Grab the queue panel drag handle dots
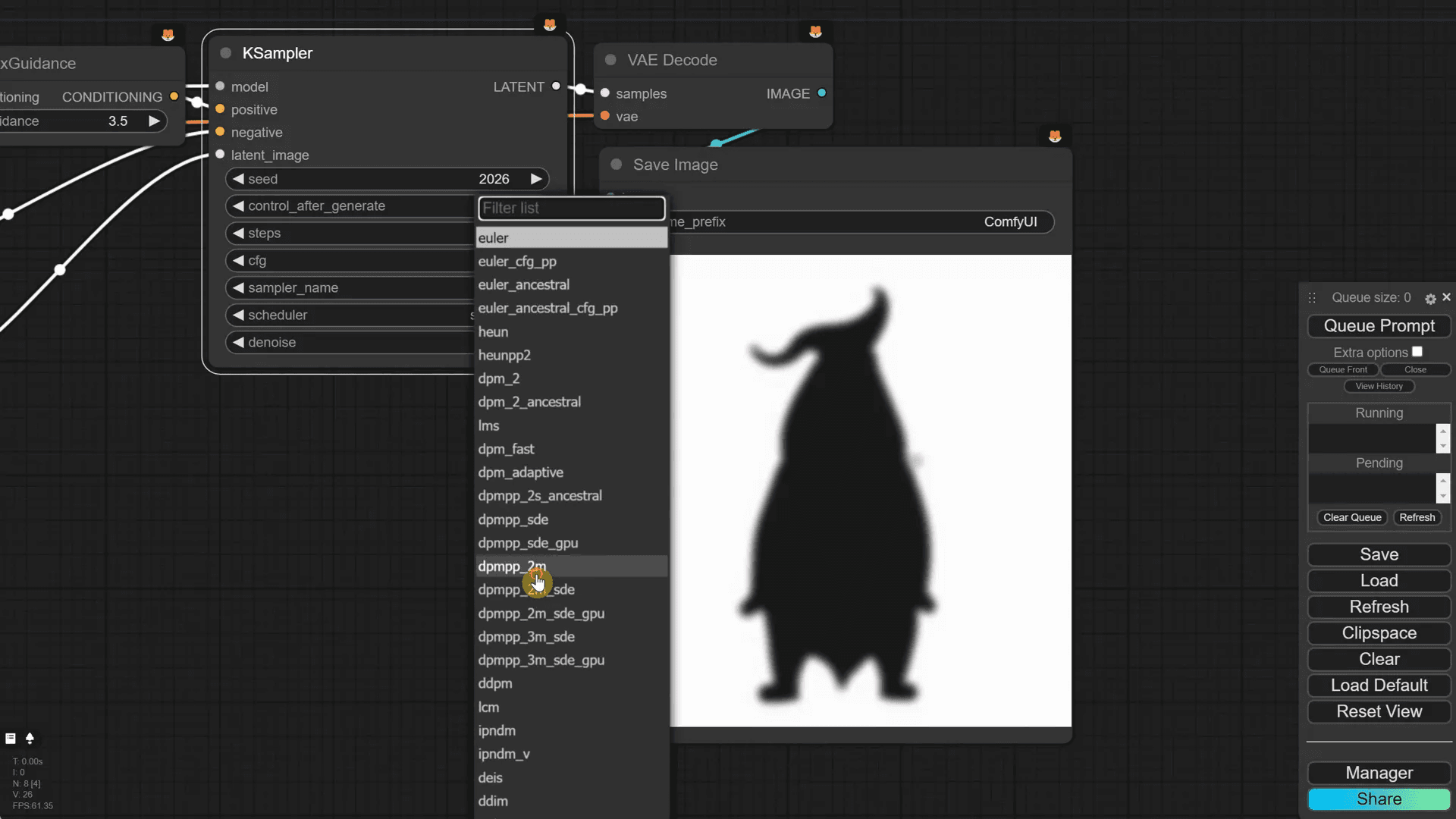The image size is (1456, 819). [x=1312, y=298]
